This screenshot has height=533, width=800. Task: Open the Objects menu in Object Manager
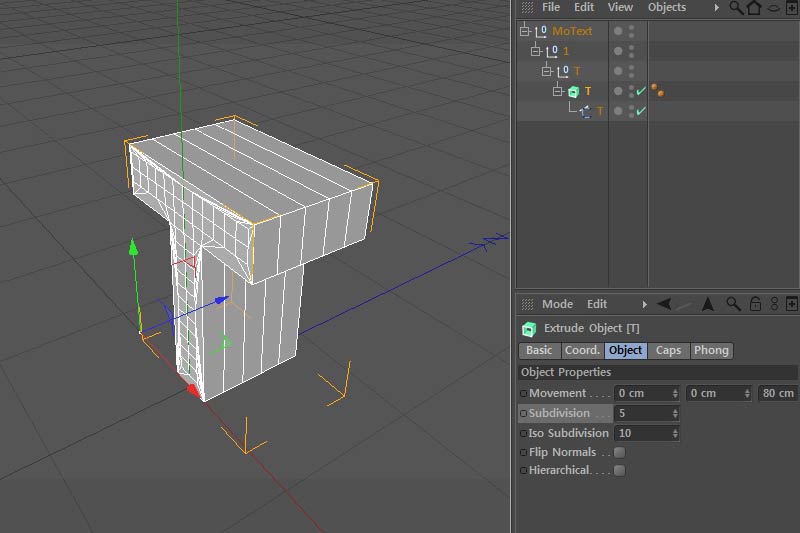point(666,7)
